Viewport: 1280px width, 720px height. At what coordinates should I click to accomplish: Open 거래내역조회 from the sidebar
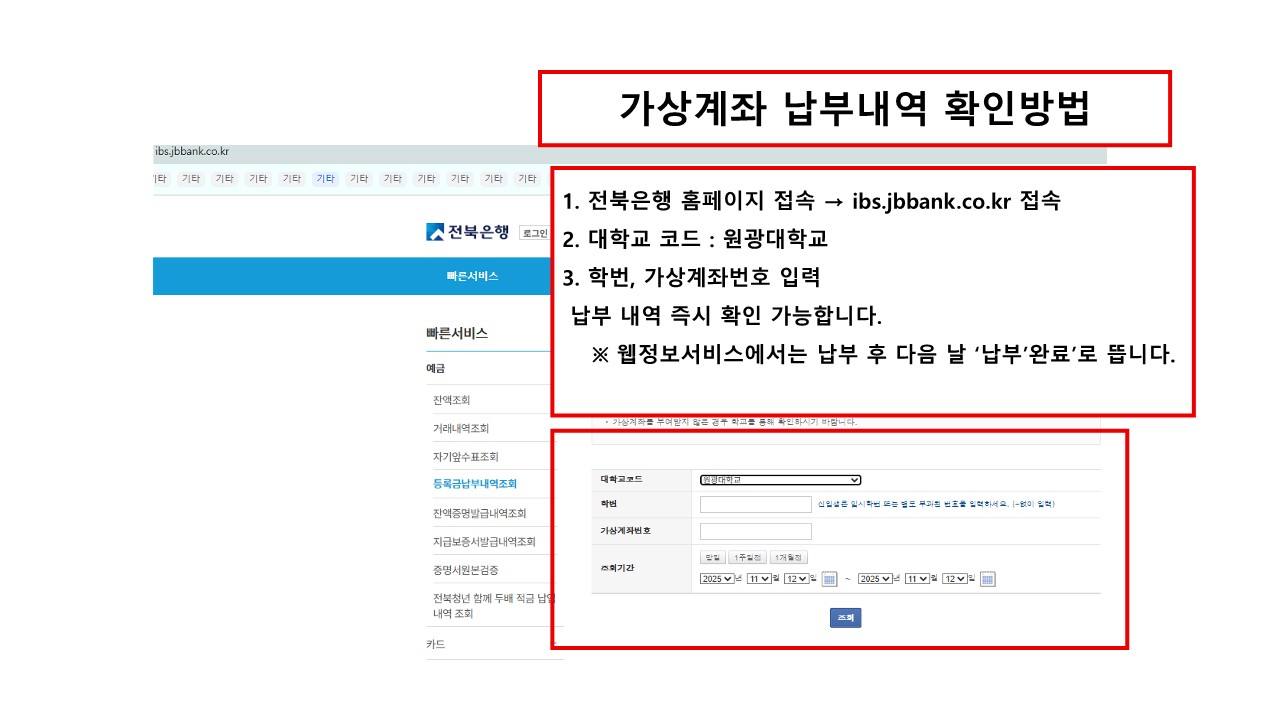pos(461,428)
